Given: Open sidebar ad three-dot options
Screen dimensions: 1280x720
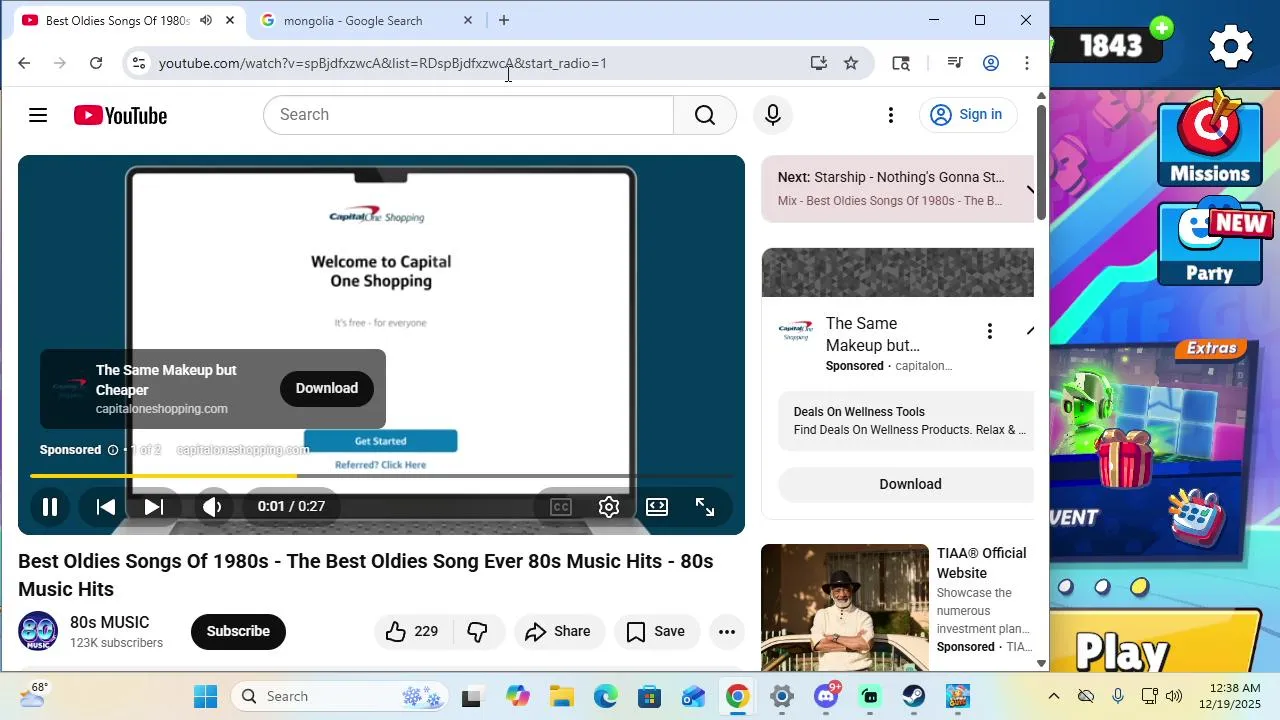Looking at the screenshot, I should coord(989,331).
